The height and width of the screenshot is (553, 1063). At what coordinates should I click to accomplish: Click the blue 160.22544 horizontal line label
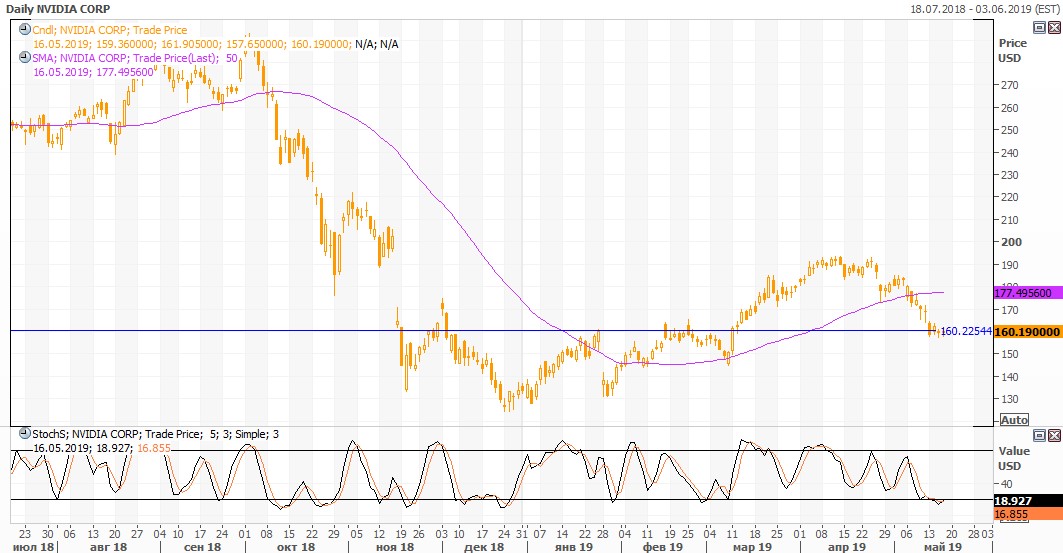(965, 331)
